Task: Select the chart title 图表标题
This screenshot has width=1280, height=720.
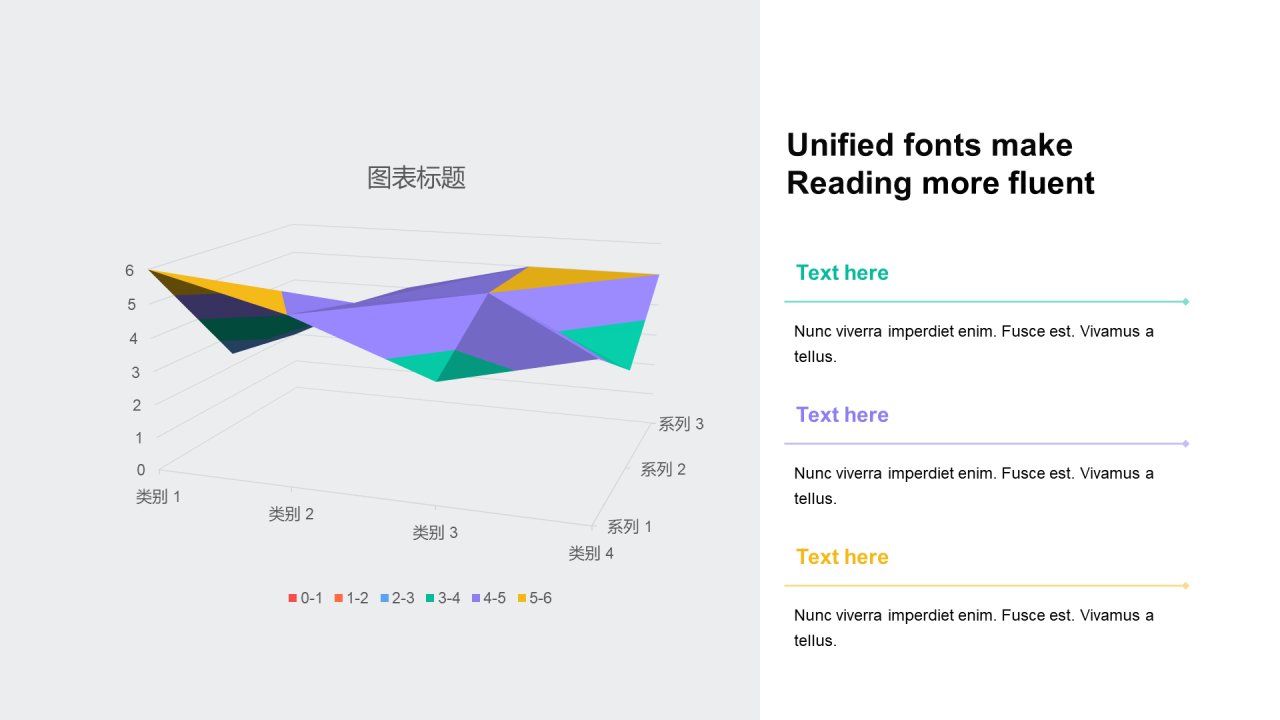Action: tap(416, 178)
